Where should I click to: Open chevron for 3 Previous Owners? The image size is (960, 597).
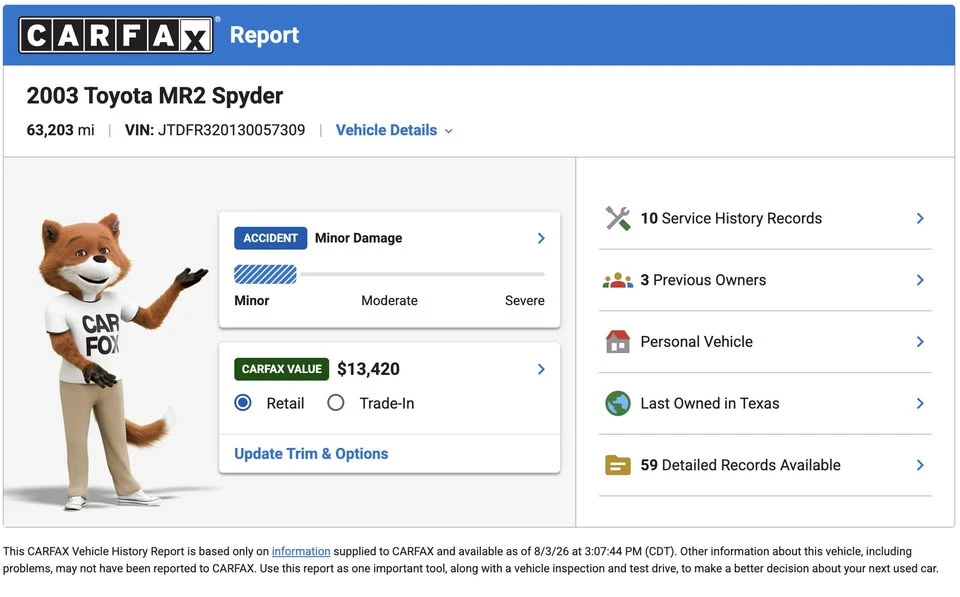click(920, 280)
